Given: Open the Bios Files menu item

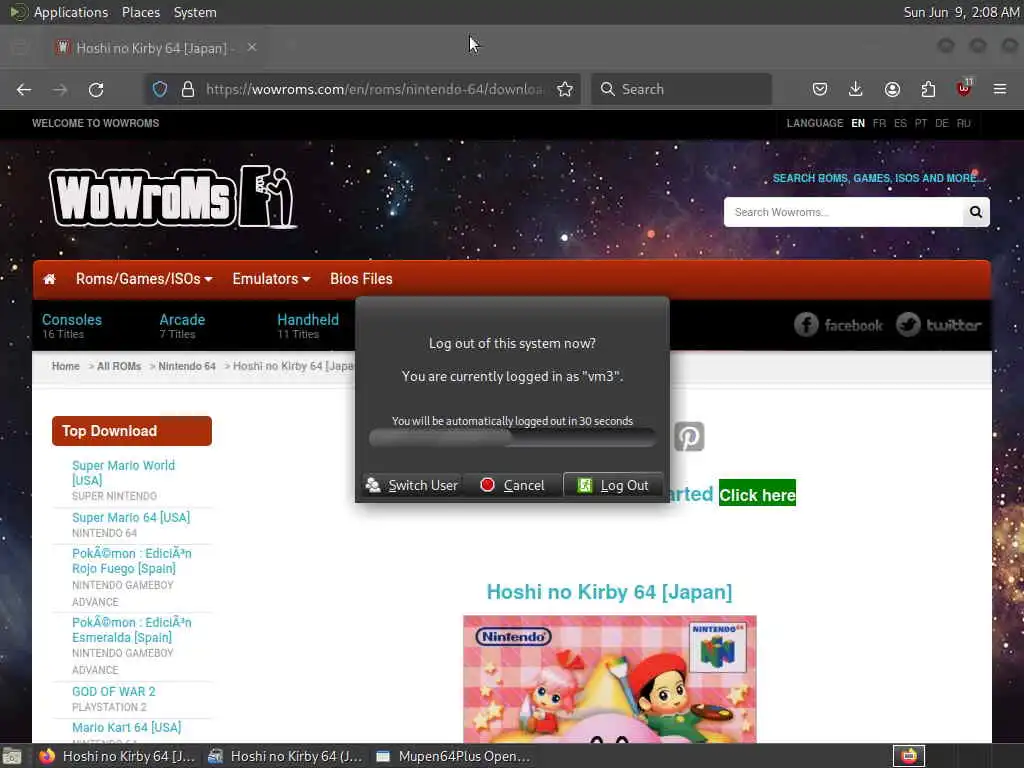Looking at the screenshot, I should tap(361, 279).
